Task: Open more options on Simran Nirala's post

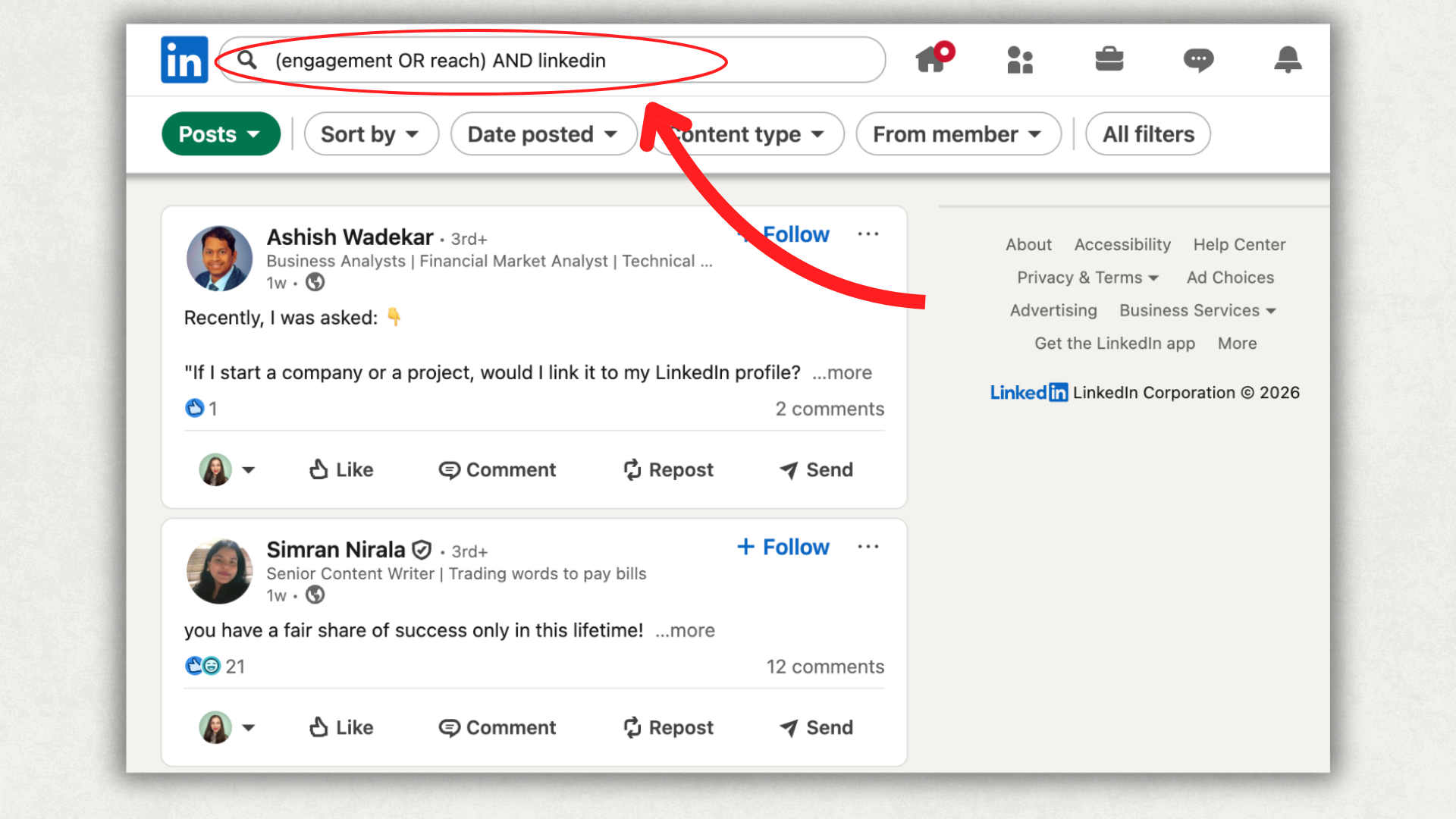Action: (x=868, y=547)
